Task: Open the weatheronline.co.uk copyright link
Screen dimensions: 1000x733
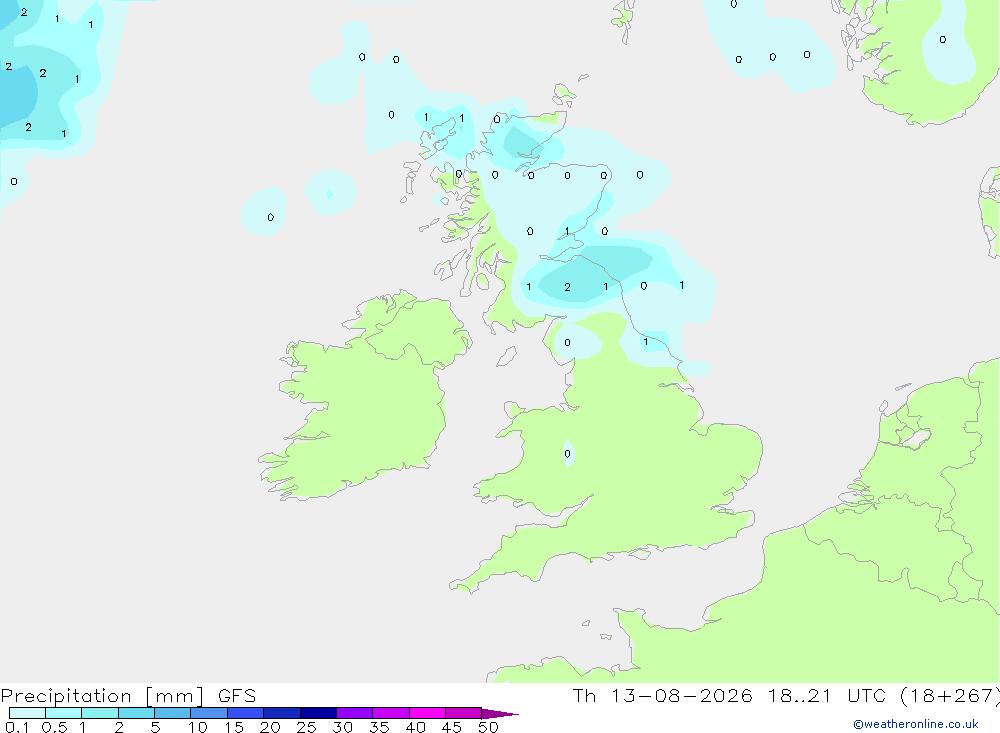Action: point(916,724)
